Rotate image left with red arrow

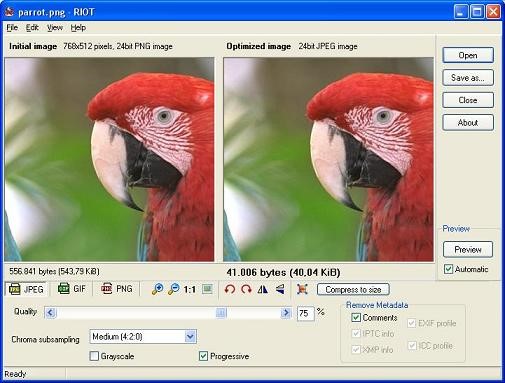[230, 289]
